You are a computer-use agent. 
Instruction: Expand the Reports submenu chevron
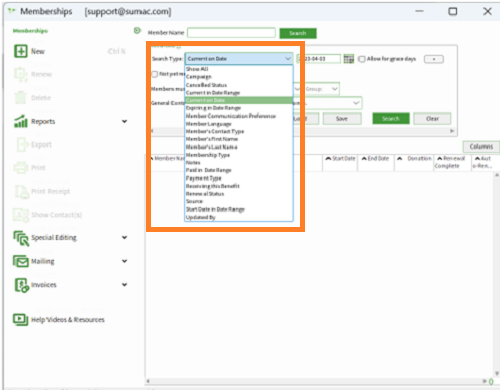click(x=124, y=121)
